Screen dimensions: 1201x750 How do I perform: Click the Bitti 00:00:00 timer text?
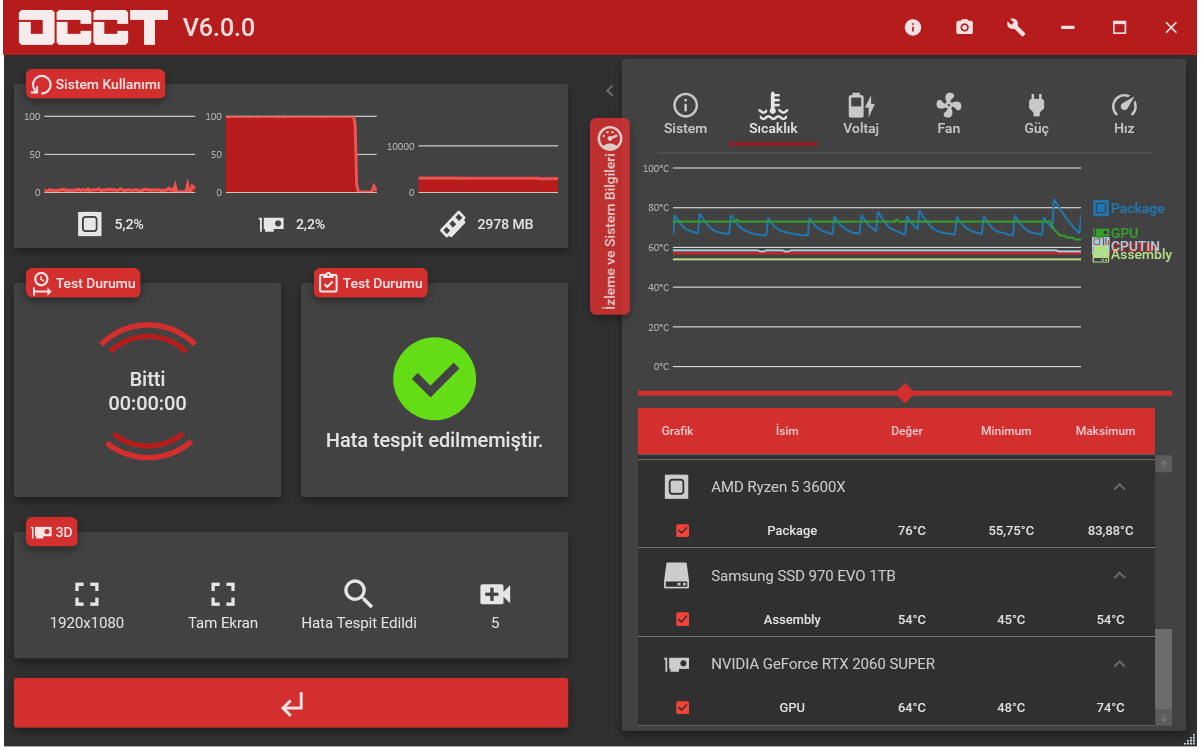click(x=147, y=391)
